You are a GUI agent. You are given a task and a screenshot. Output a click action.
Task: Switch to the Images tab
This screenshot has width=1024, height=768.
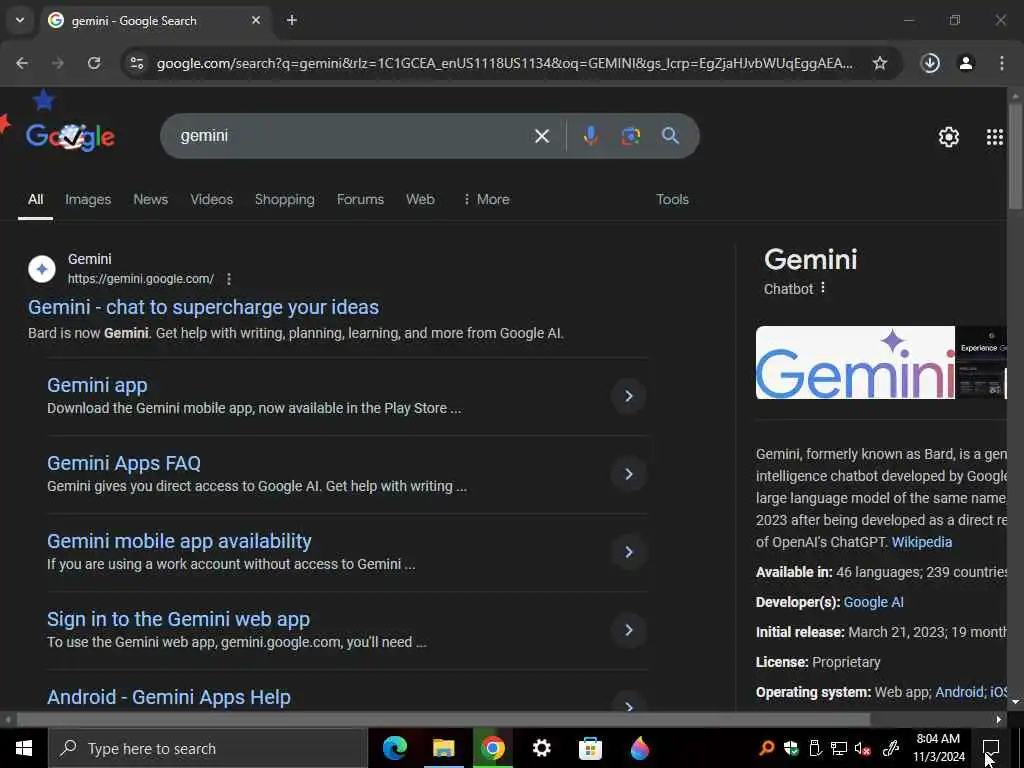(x=88, y=200)
